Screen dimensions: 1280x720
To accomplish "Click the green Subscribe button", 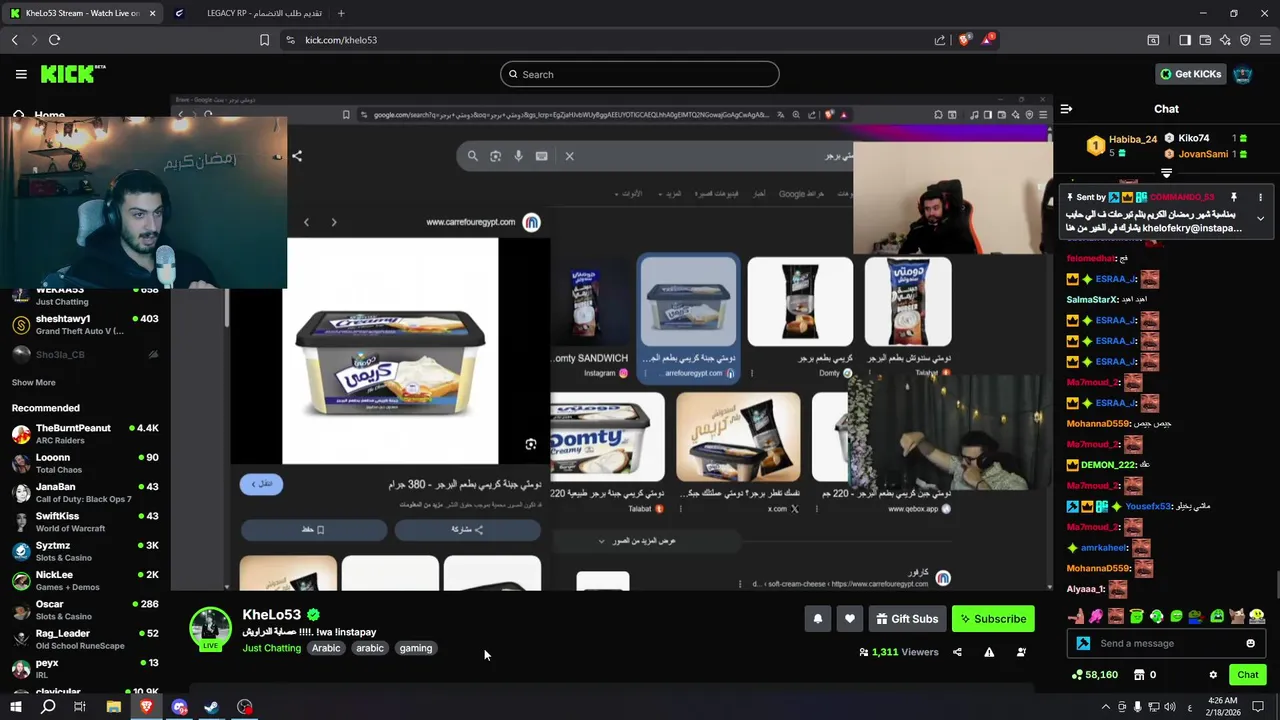I will (993, 619).
